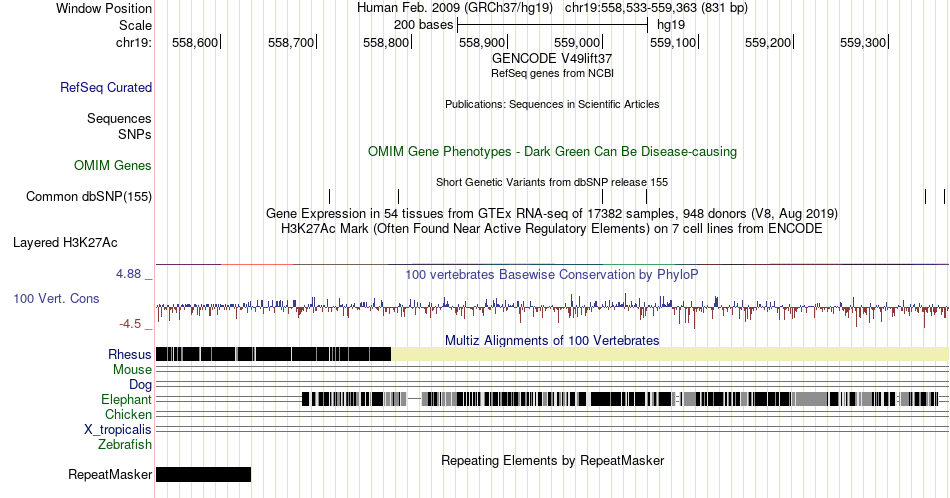Click 'OMIM Gene Phenotypes' green title

[552, 151]
